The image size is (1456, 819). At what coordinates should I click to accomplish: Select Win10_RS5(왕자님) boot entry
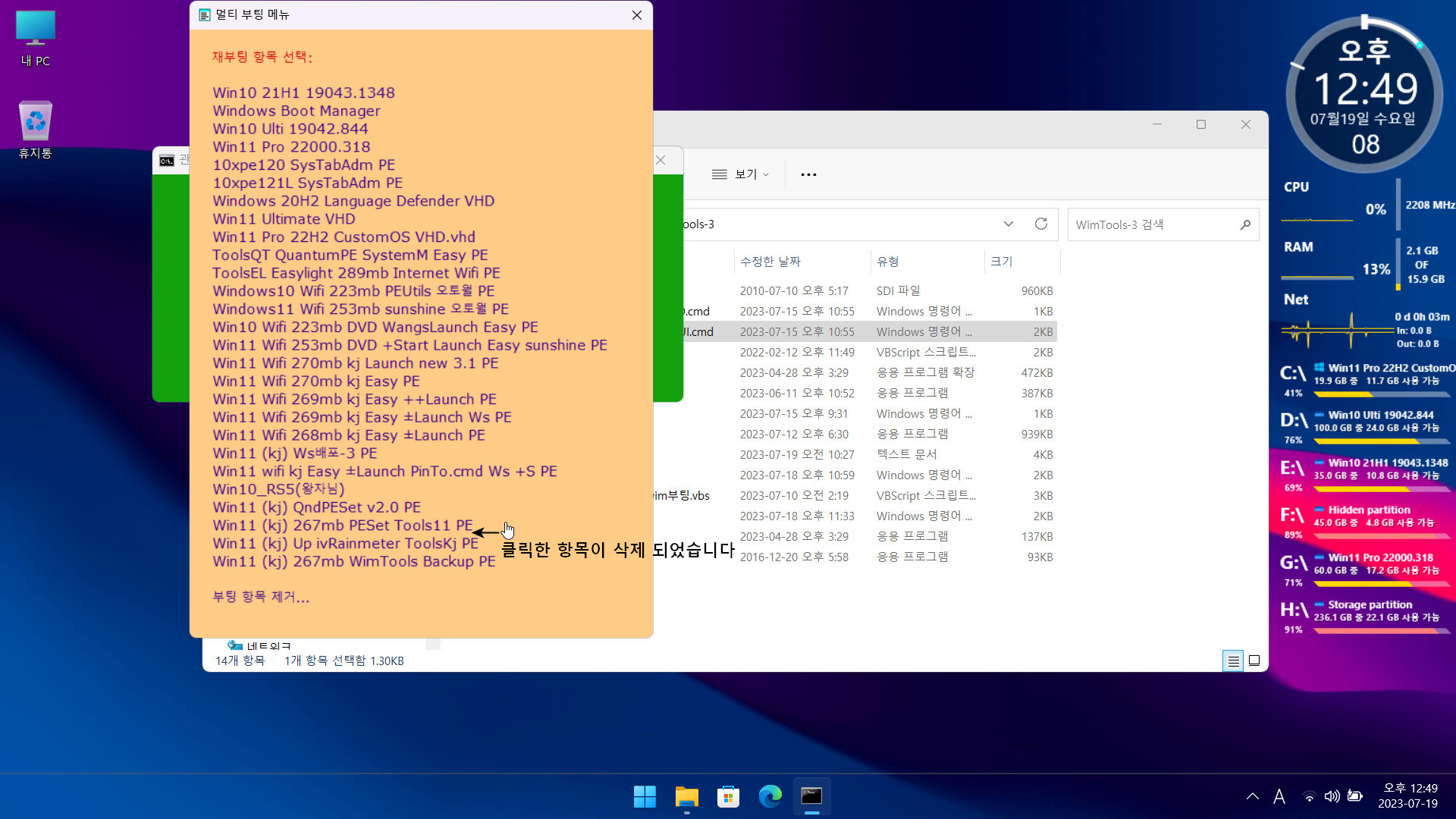(x=278, y=489)
